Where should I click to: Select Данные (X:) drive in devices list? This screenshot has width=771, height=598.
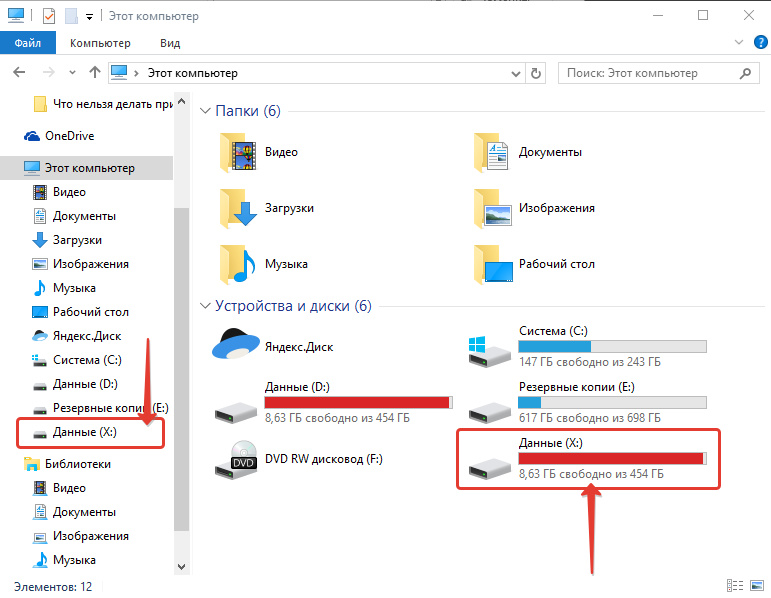point(588,459)
